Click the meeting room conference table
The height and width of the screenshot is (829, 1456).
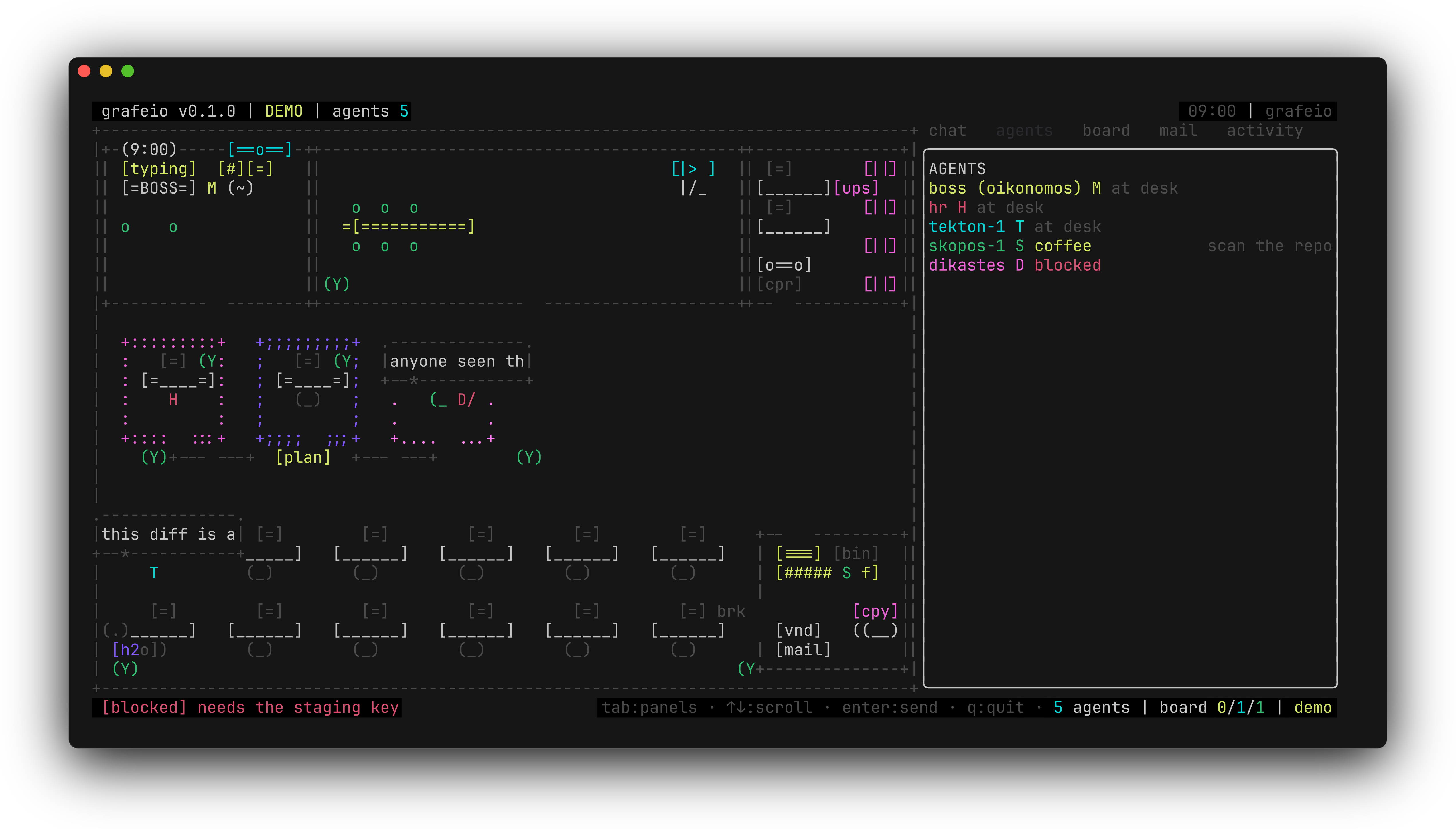tap(409, 227)
